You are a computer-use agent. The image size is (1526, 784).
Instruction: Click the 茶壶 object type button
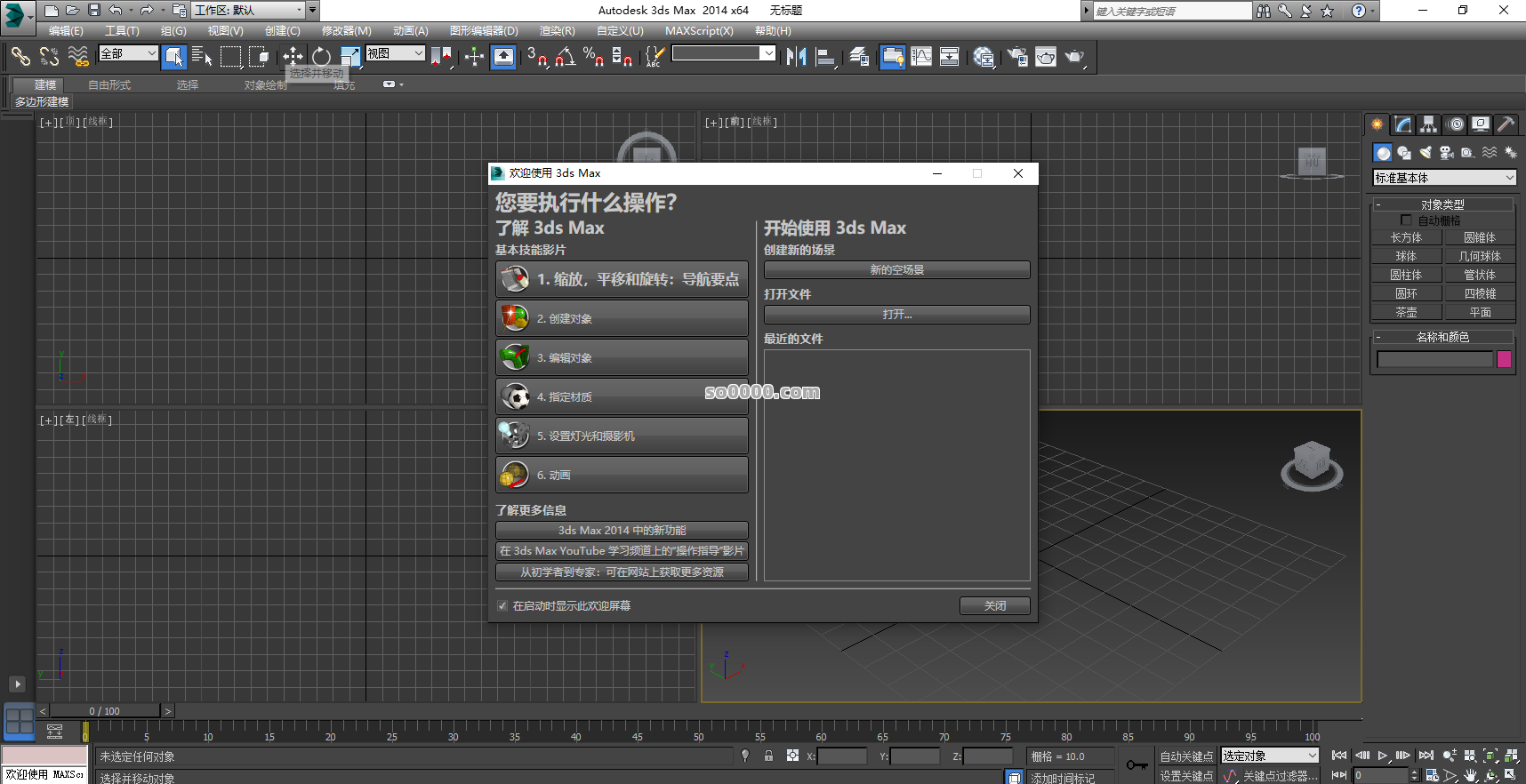coord(1406,313)
